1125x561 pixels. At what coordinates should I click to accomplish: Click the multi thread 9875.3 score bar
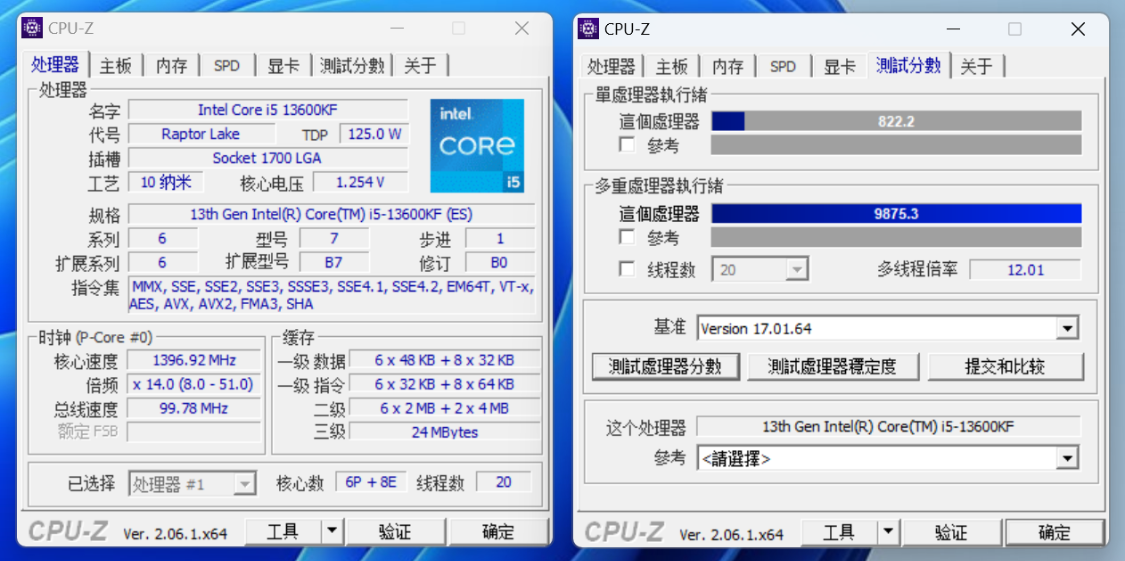[x=896, y=214]
